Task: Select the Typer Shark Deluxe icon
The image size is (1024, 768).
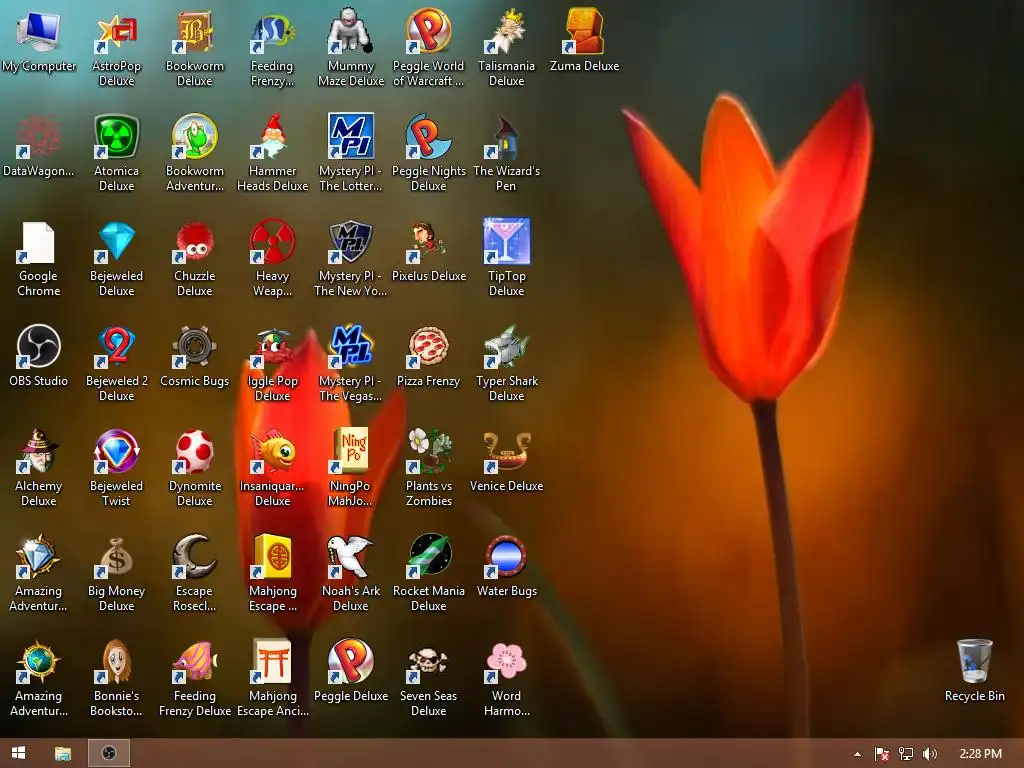Action: coord(507,347)
